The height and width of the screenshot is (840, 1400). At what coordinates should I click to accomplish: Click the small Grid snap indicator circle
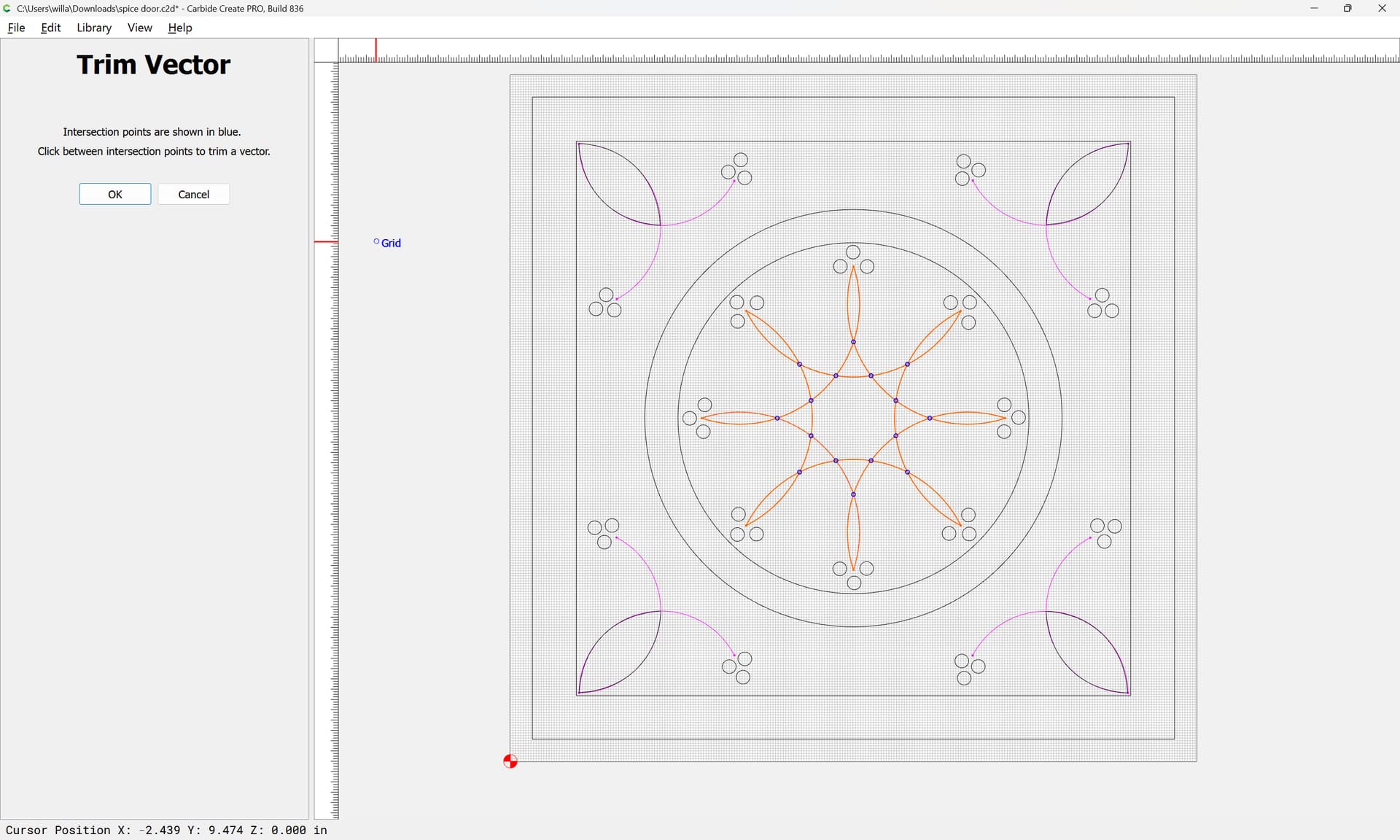tap(376, 241)
